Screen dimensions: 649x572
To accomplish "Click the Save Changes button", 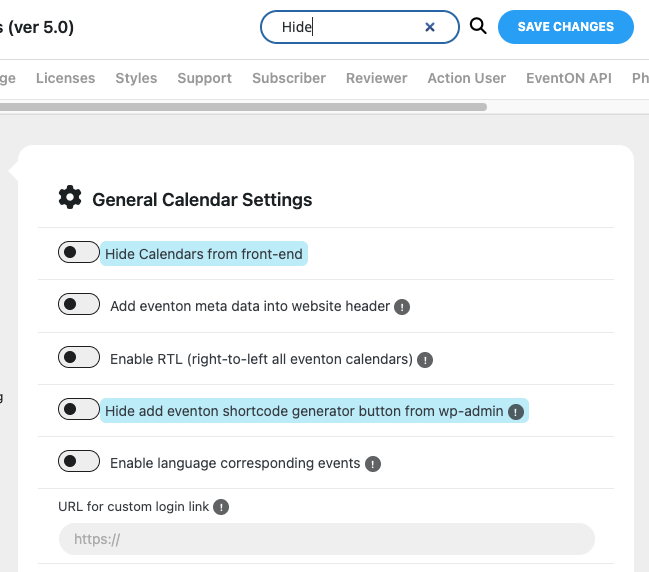I will (x=565, y=27).
